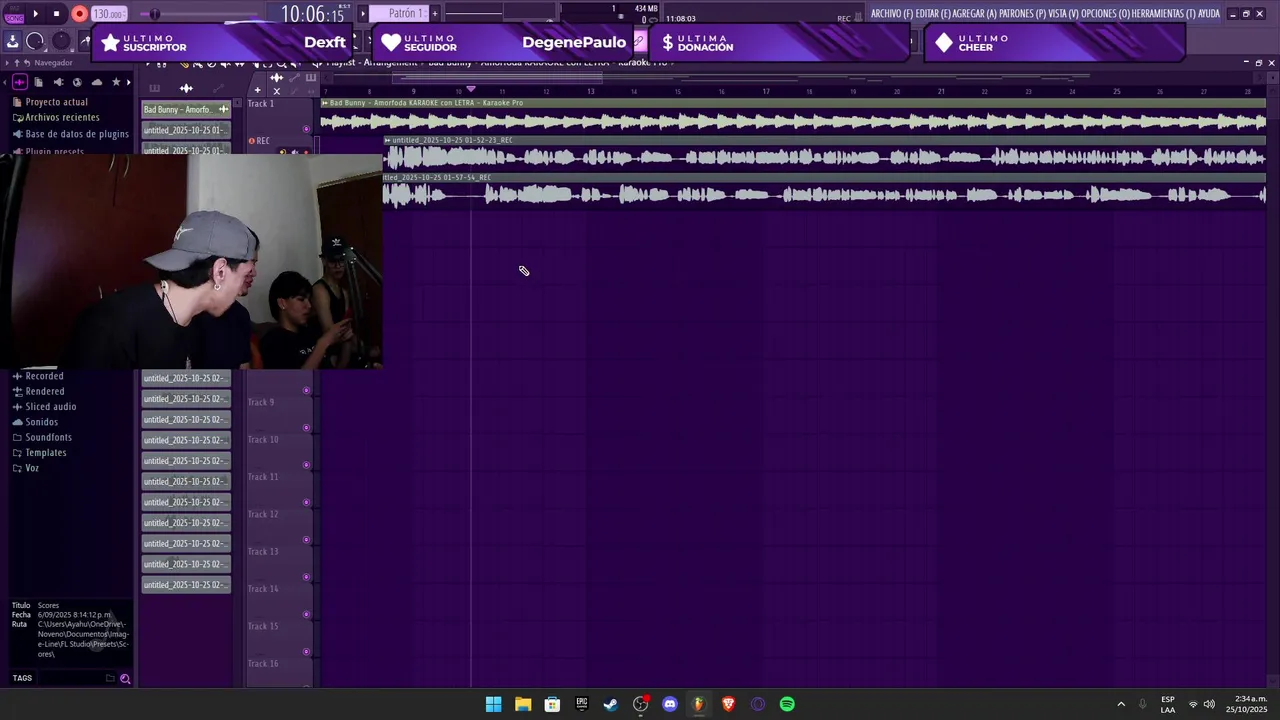This screenshot has height=720, width=1280.
Task: Click the 130.000 tempo field
Action: tap(109, 14)
